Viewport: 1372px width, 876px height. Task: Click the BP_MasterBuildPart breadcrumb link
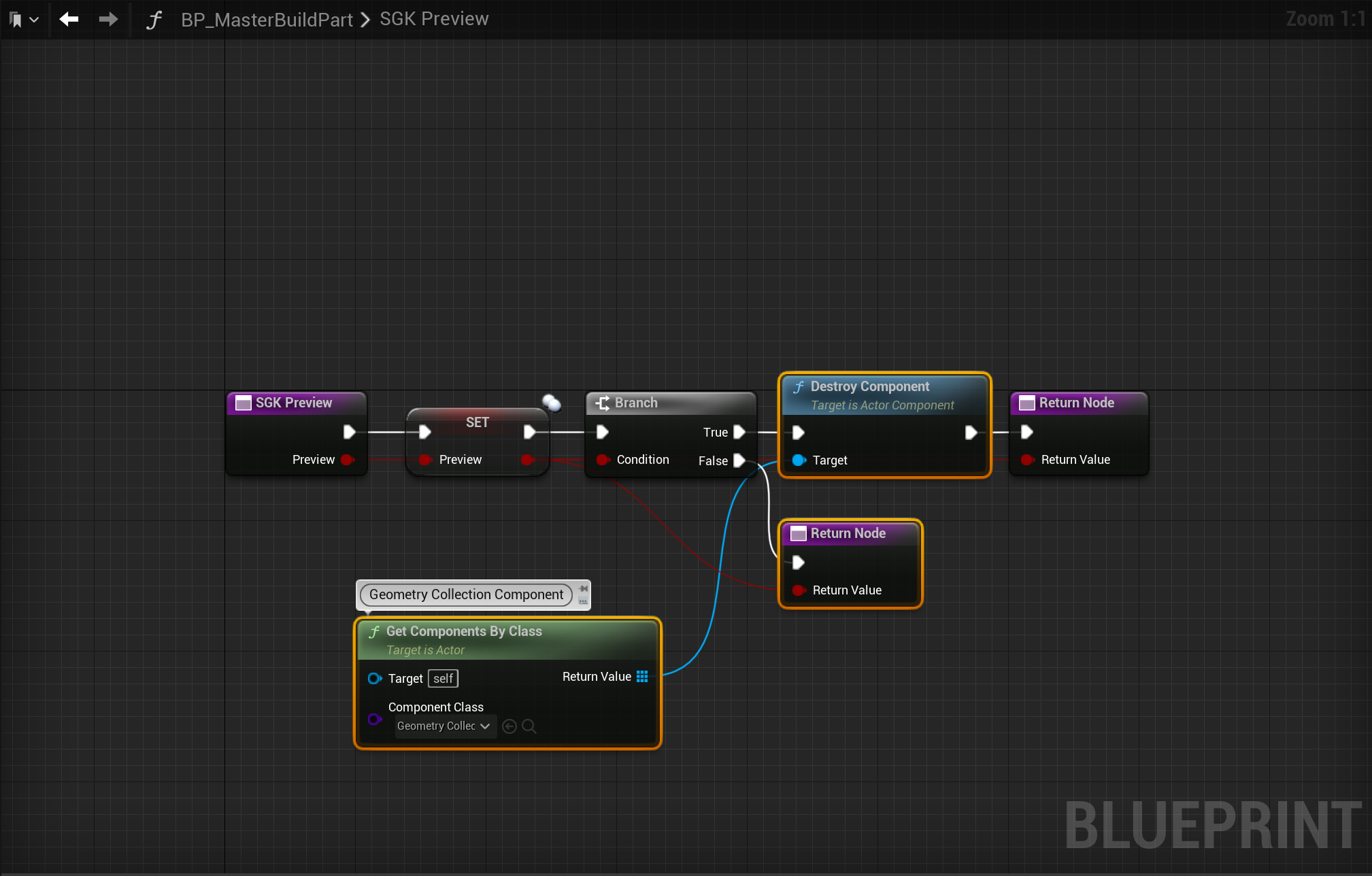pos(267,20)
